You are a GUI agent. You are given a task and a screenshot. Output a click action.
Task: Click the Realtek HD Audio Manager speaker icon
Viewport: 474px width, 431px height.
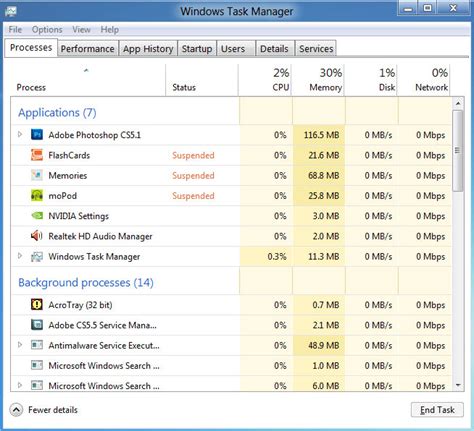pos(37,236)
